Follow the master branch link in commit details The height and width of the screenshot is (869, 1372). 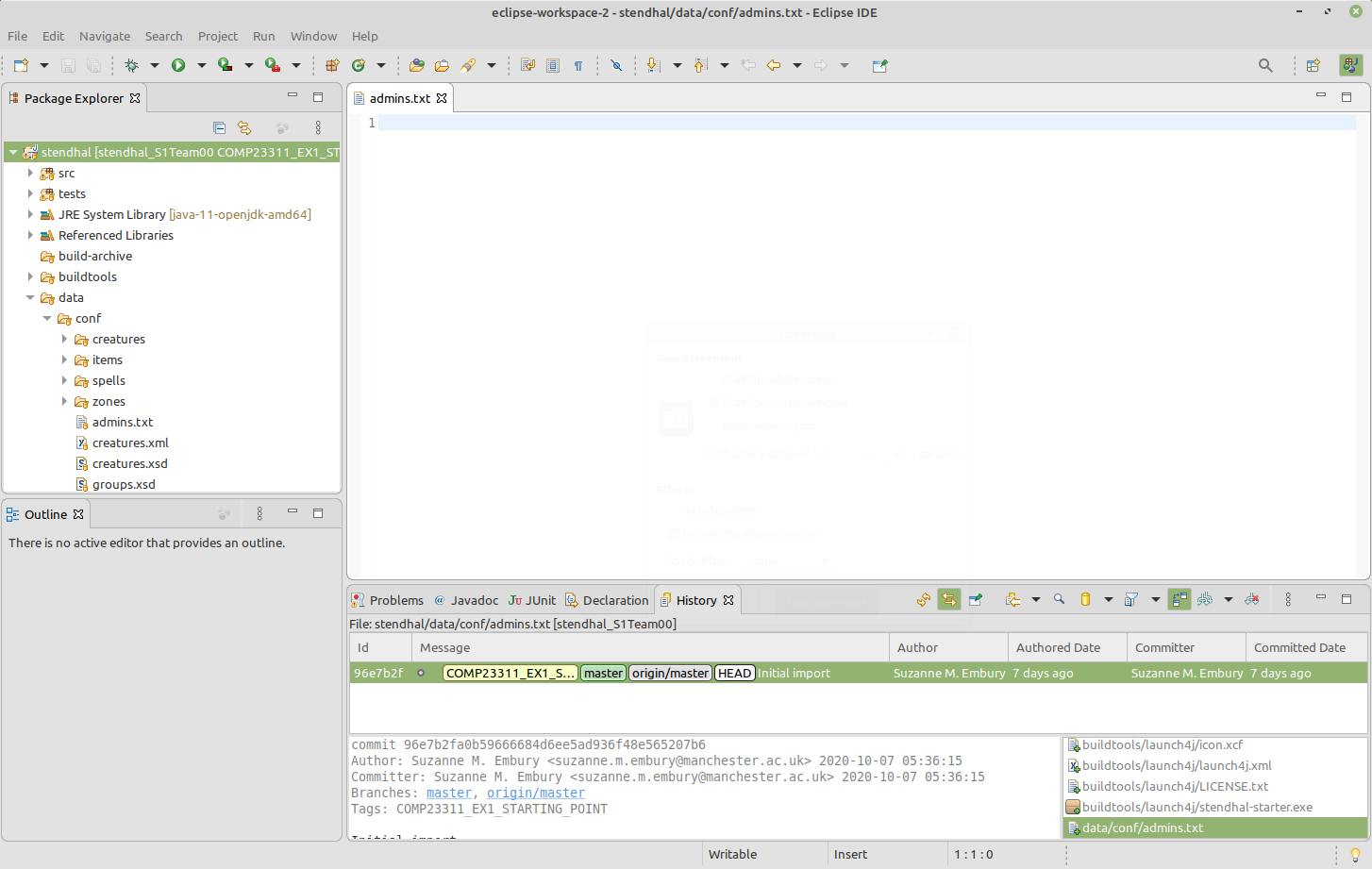pos(449,793)
